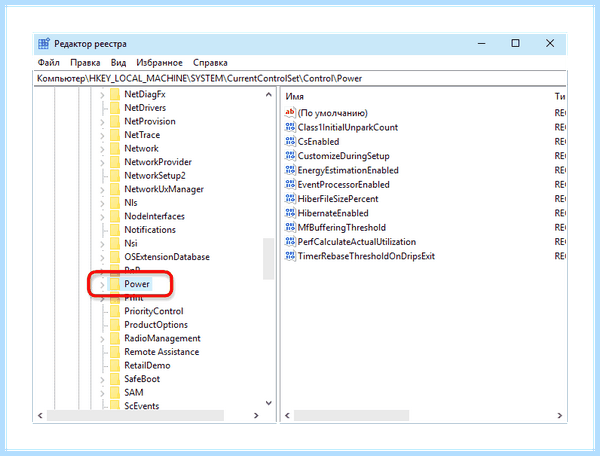Expand the NetworkUxManager tree node

[x=102, y=190]
